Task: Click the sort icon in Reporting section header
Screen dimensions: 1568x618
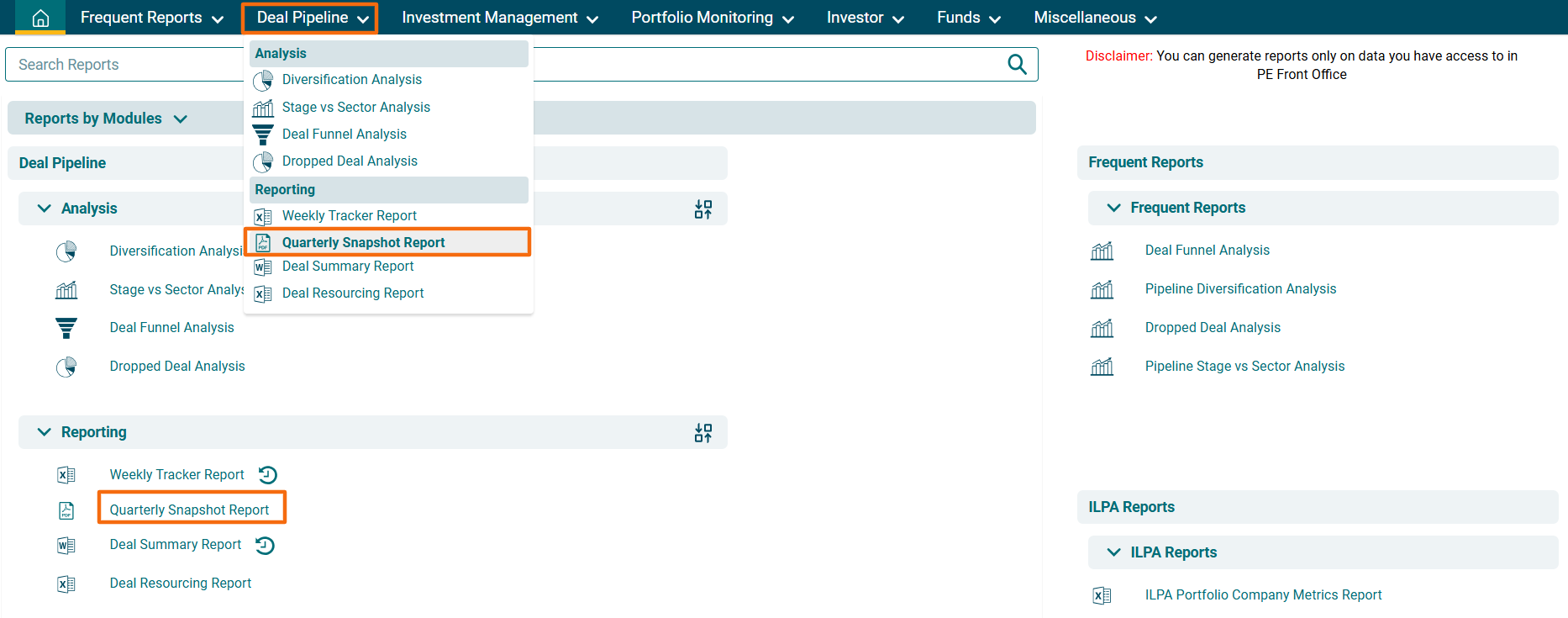Action: pyautogui.click(x=702, y=433)
